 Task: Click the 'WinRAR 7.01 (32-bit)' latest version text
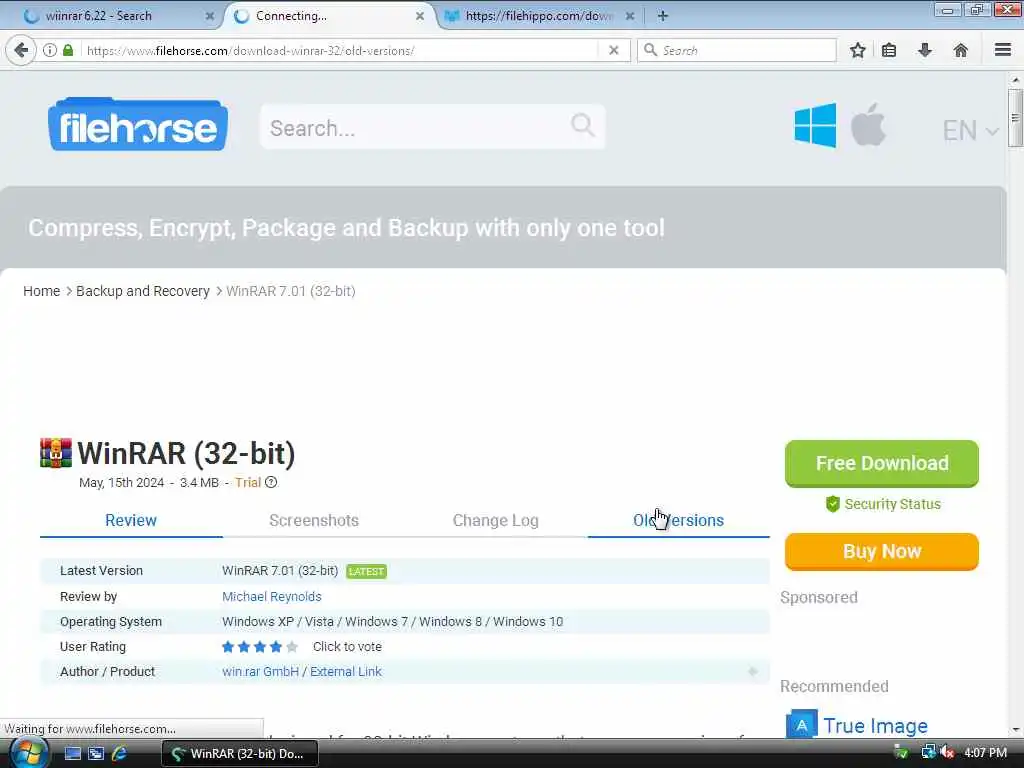click(280, 571)
